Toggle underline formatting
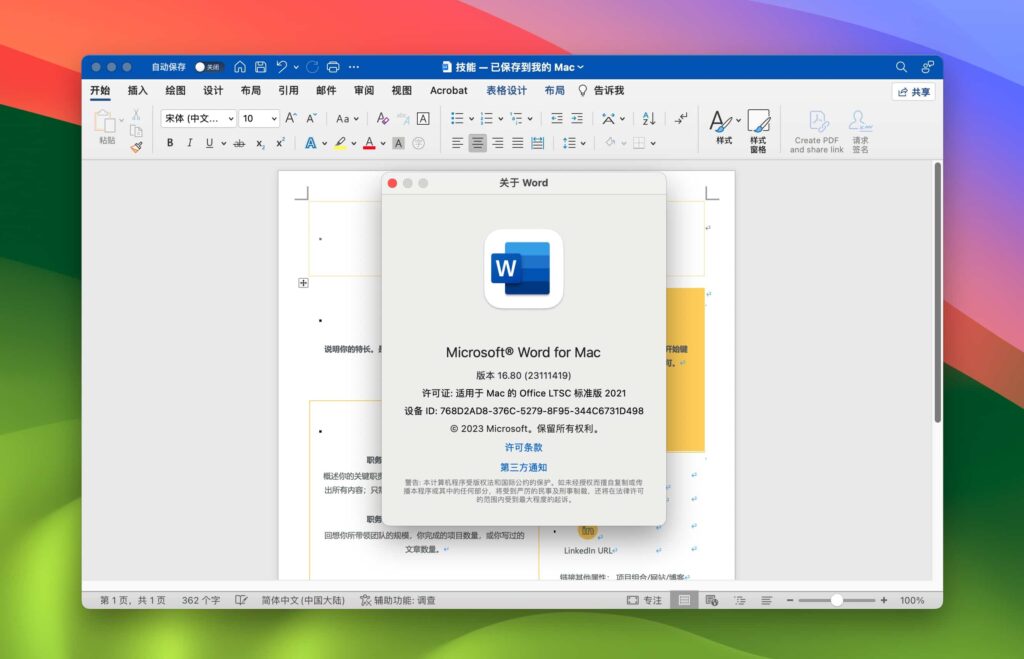The image size is (1024, 659). 211,142
